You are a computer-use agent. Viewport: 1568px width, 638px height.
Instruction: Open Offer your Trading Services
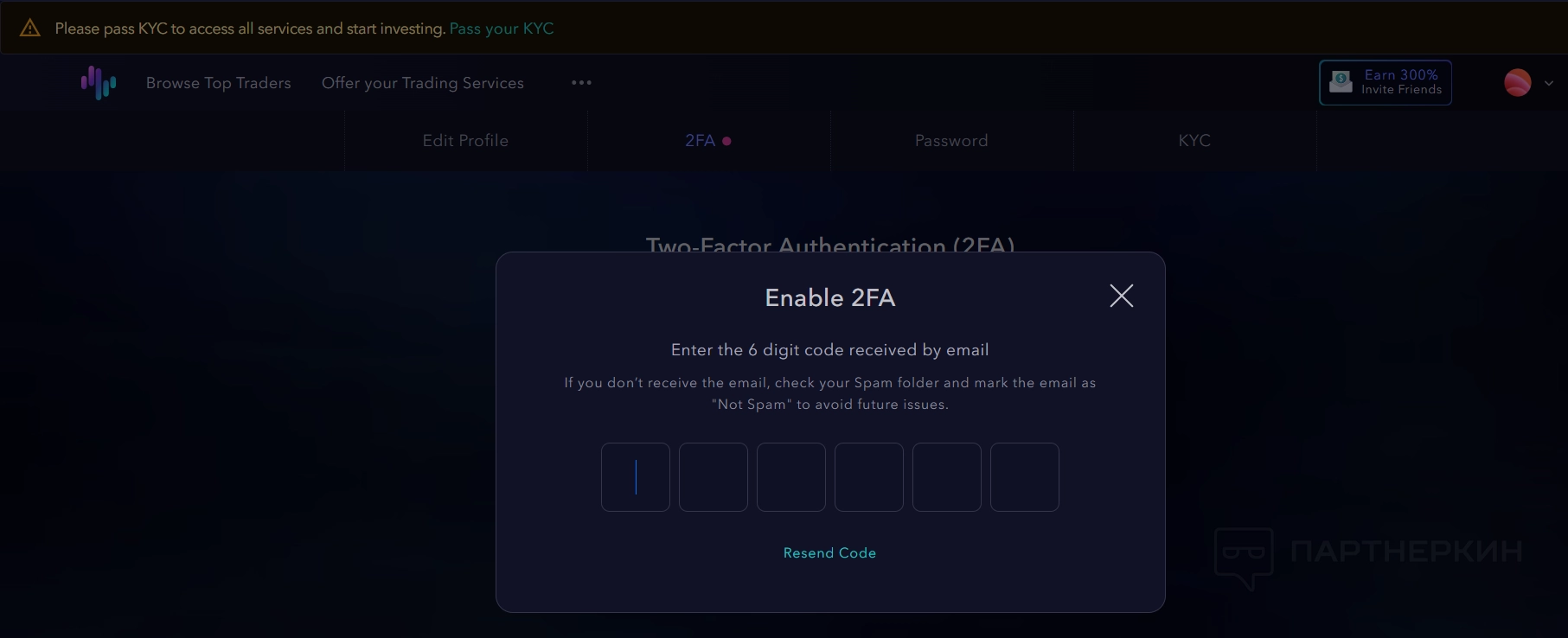click(x=423, y=83)
